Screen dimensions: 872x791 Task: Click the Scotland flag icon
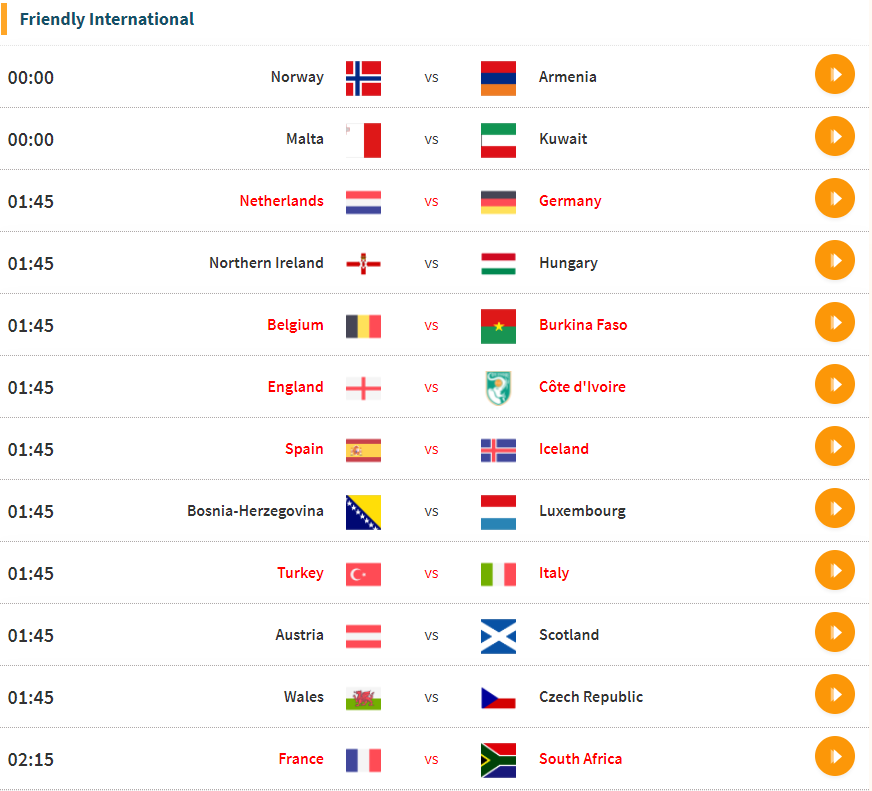point(498,636)
